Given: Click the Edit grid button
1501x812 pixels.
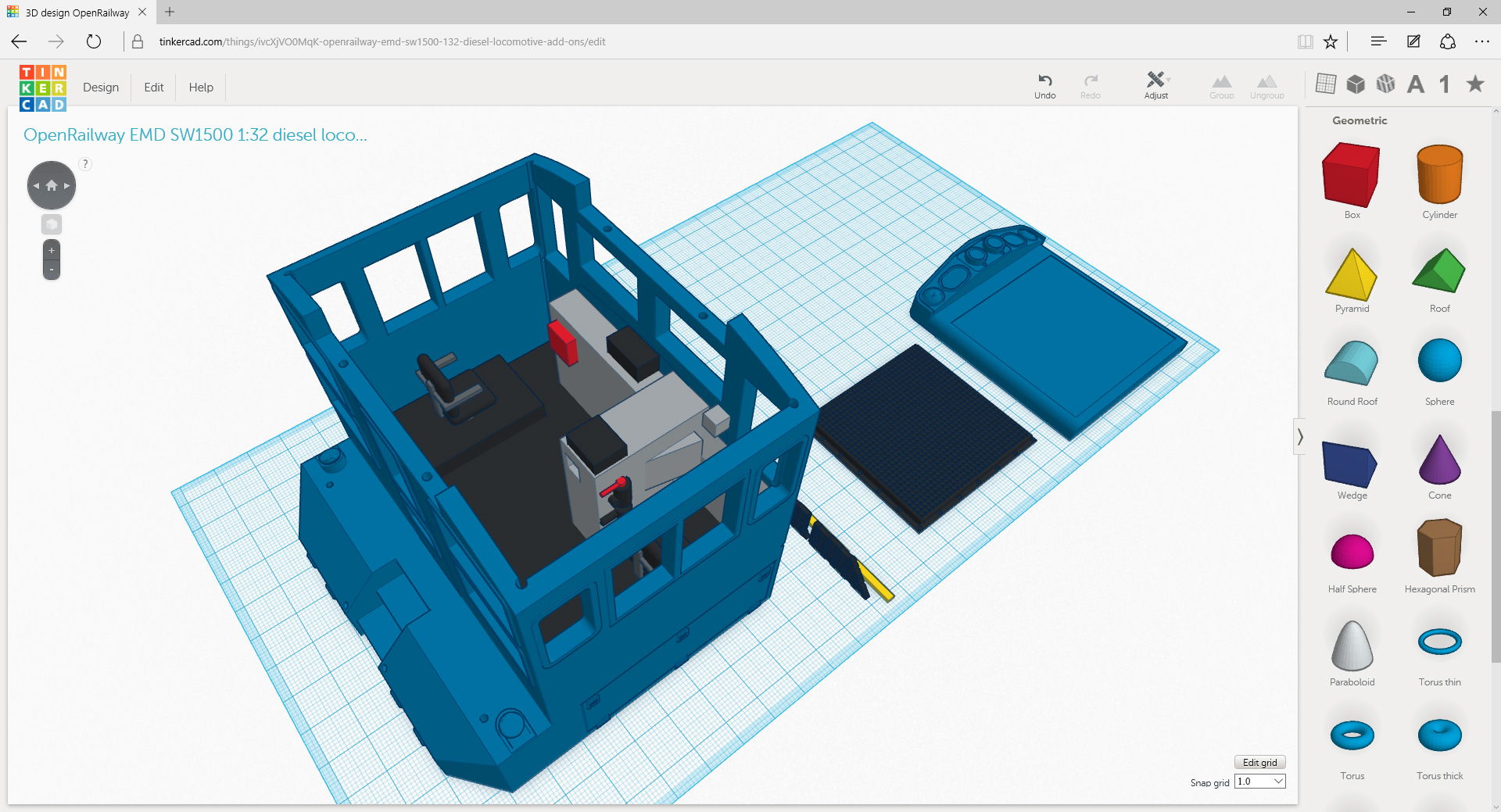Looking at the screenshot, I should (1259, 763).
